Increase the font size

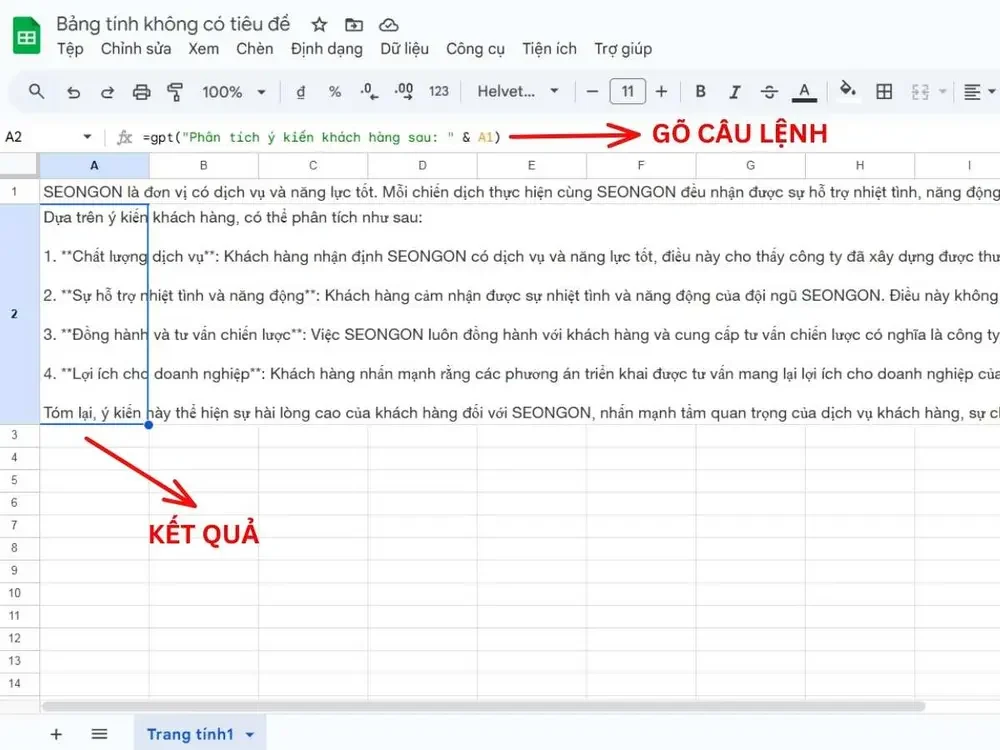click(661, 92)
